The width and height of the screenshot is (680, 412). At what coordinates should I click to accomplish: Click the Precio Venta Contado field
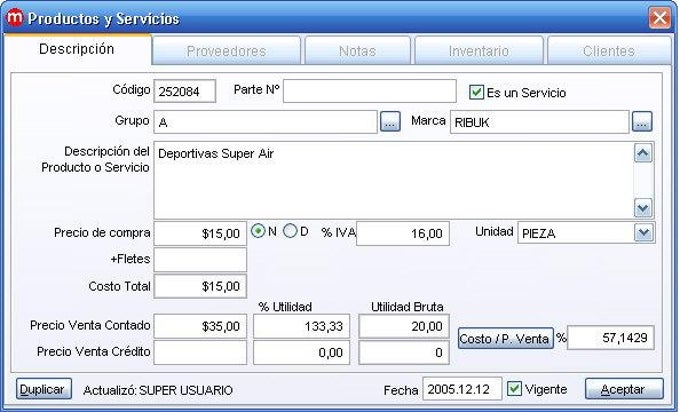coord(200,326)
